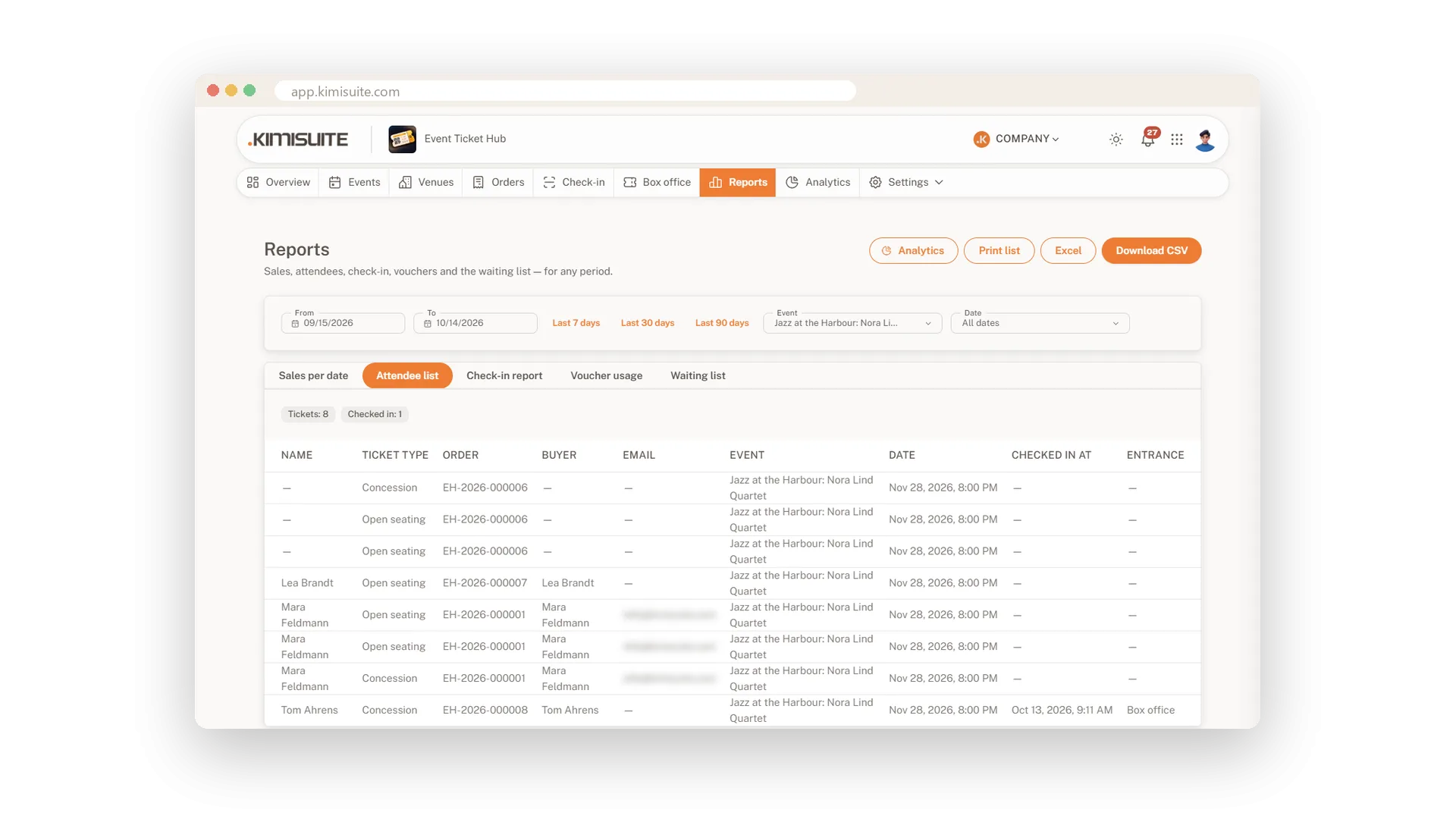
Task: Click the calendar icon in the From field
Action: coord(295,324)
